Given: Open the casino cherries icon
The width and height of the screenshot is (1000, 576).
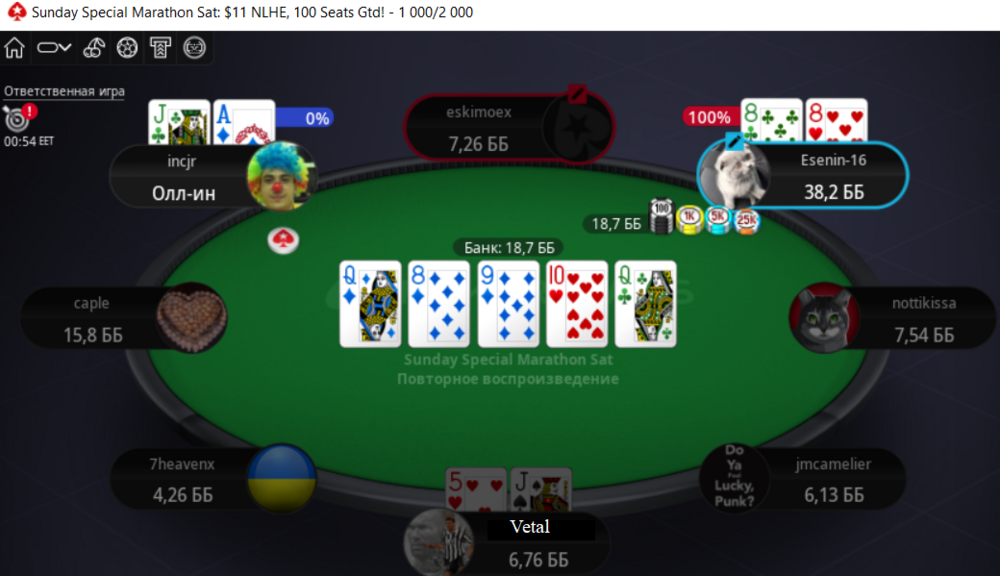Looking at the screenshot, I should coord(94,48).
